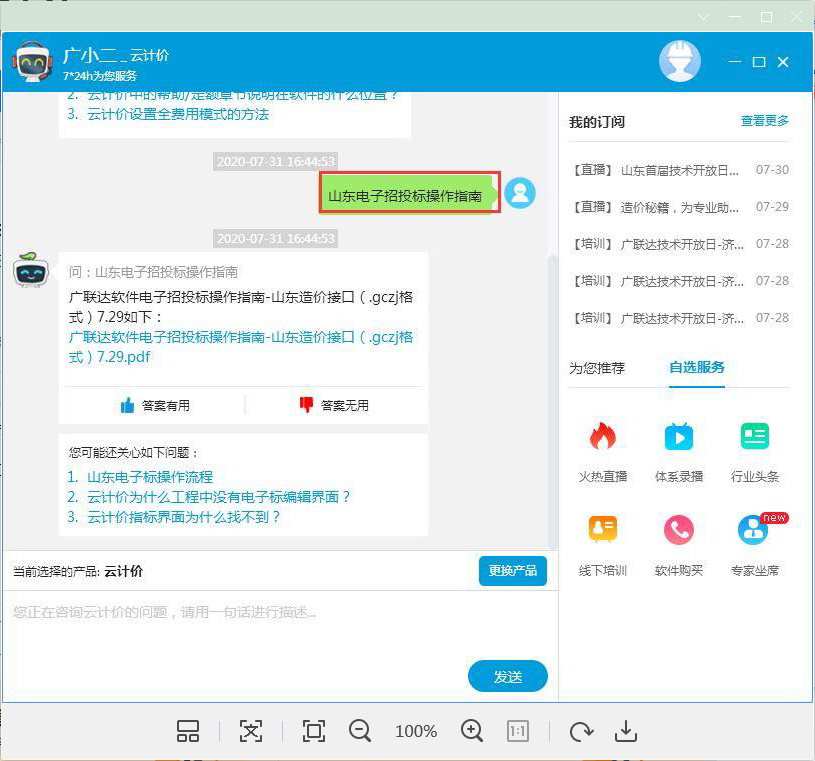Open link 山东电子标操作流程
This screenshot has width=815, height=761.
(x=150, y=477)
